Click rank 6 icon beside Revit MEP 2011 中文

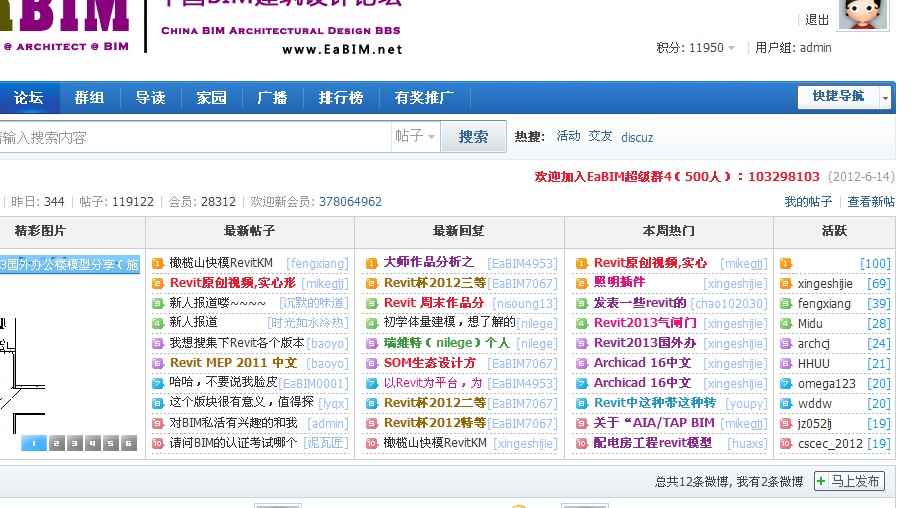(x=158, y=363)
